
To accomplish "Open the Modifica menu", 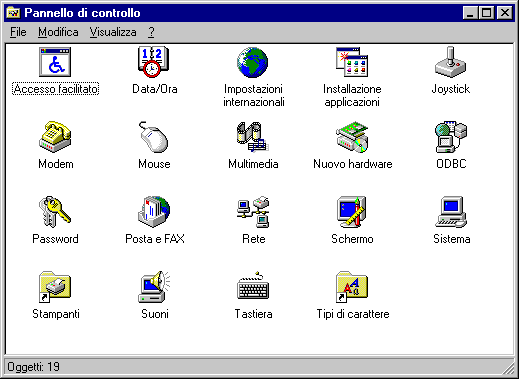I will (58, 32).
